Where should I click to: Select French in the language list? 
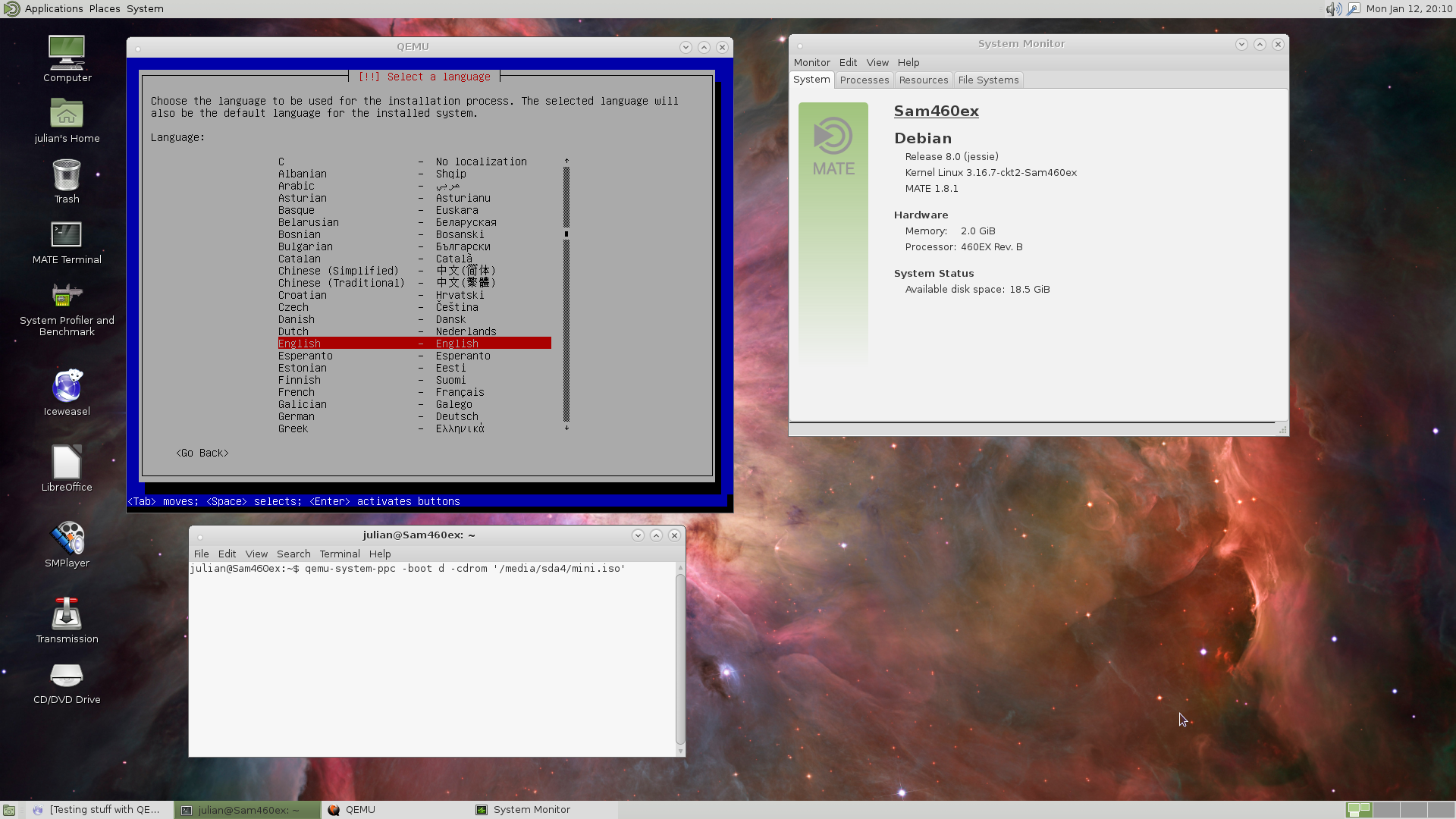[297, 393]
